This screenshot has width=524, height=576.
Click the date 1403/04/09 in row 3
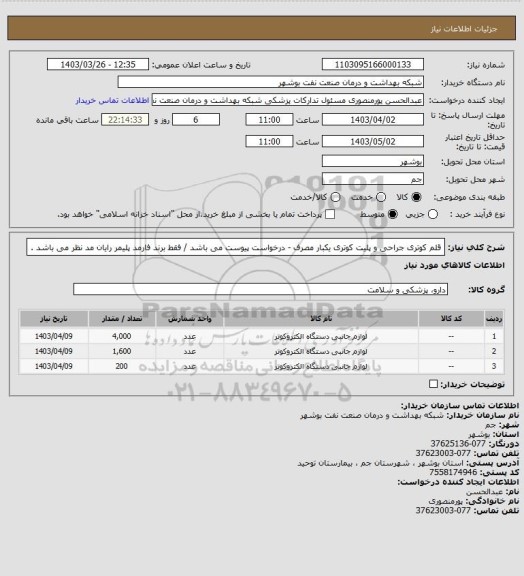tap(54, 366)
